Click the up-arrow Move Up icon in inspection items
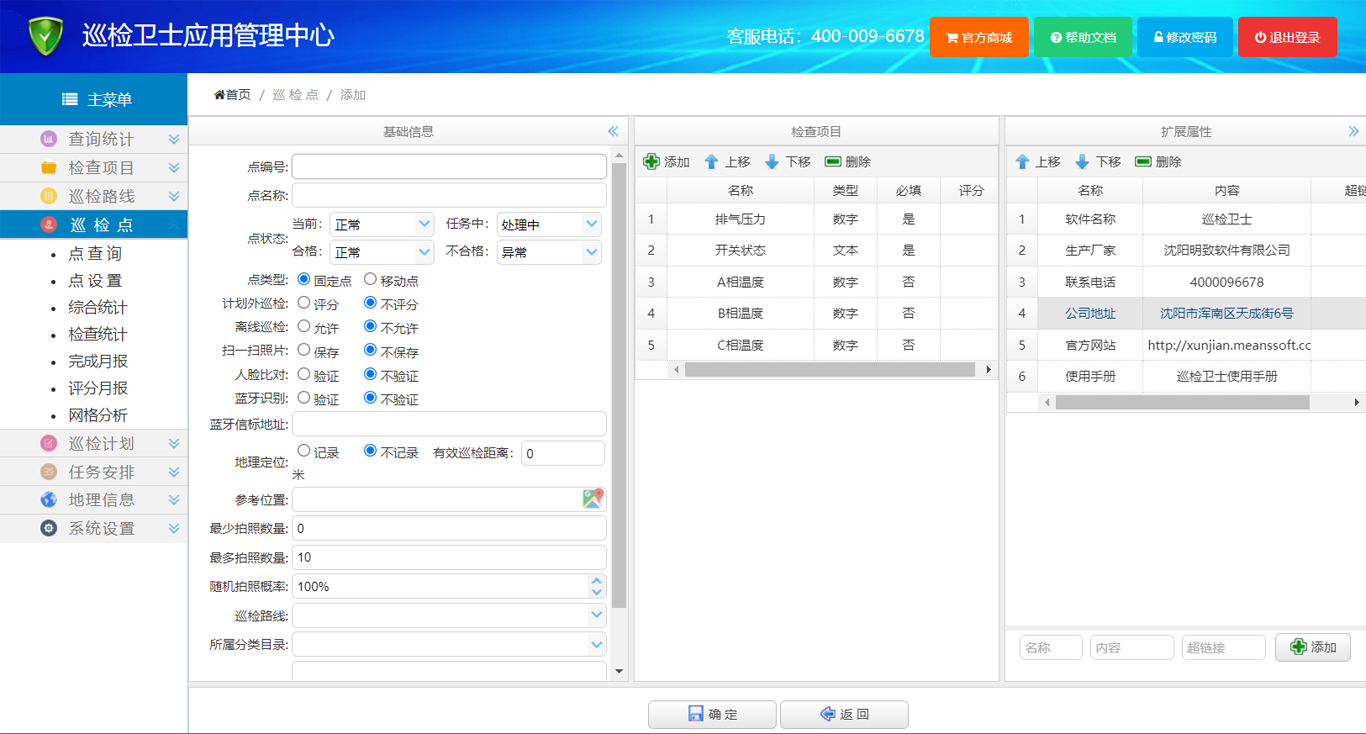1366x734 pixels. 712,162
